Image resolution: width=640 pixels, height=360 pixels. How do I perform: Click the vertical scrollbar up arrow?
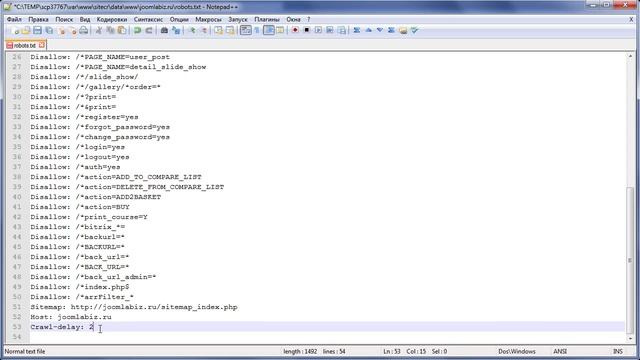click(x=630, y=56)
